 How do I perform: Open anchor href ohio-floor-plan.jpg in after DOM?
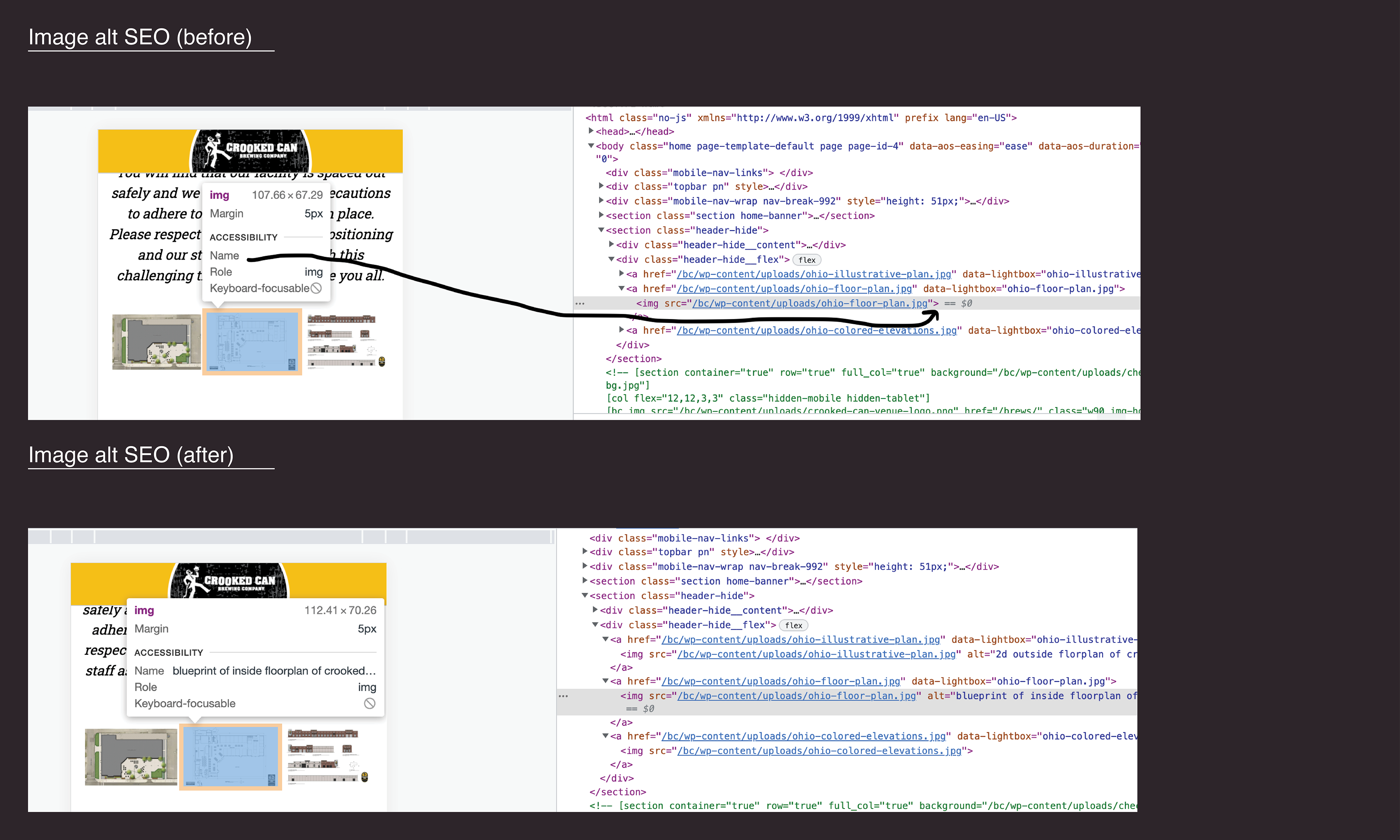pyautogui.click(x=780, y=681)
